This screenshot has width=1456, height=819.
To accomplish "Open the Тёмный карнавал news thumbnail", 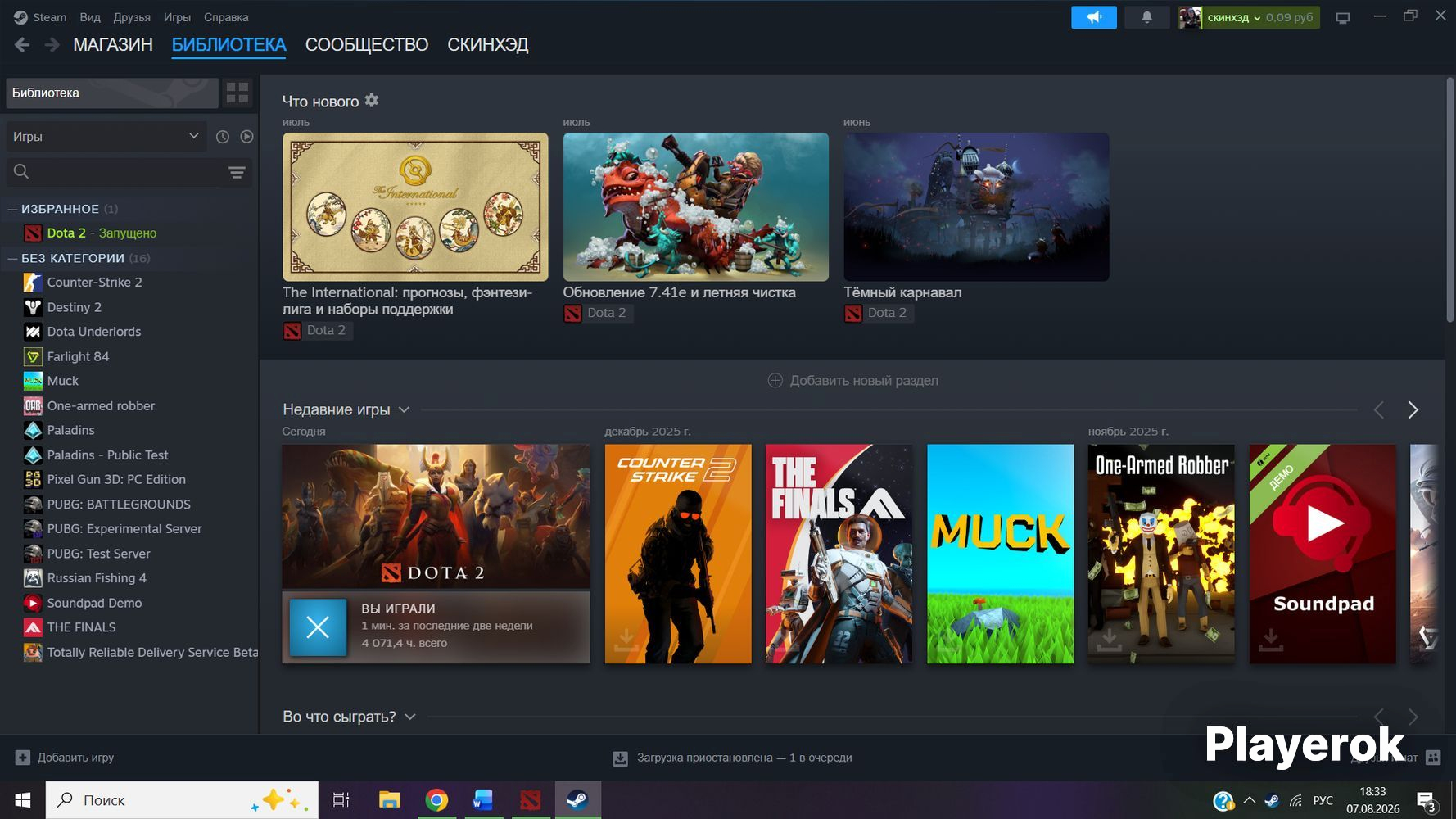I will 976,207.
